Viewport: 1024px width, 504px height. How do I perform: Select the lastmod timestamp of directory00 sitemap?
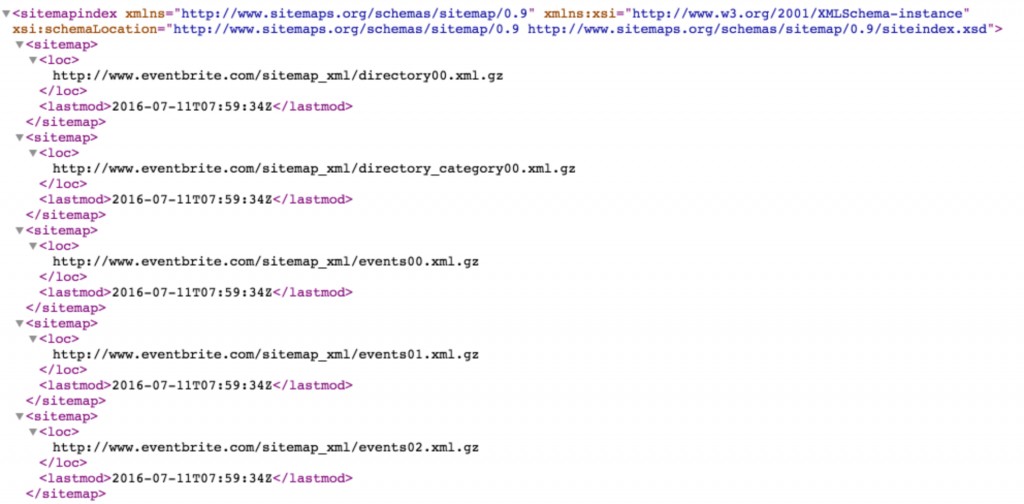click(x=192, y=106)
